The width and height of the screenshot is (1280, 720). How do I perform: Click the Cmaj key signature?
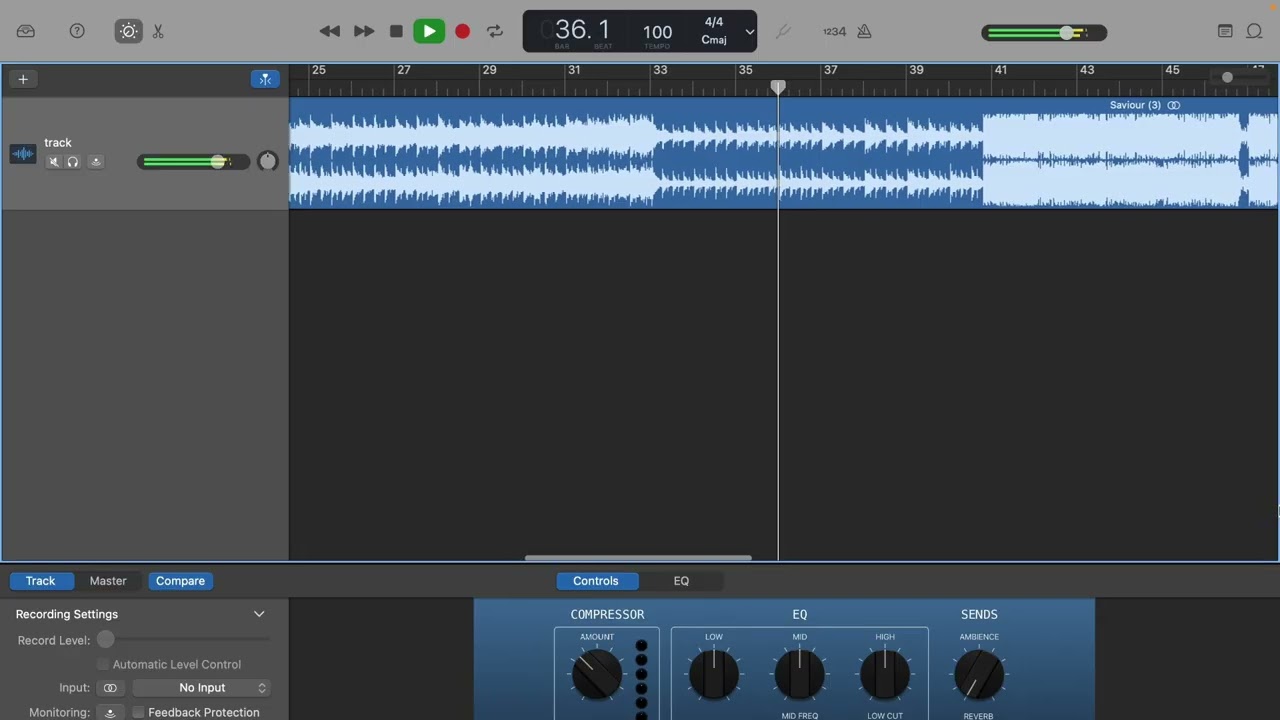click(714, 40)
